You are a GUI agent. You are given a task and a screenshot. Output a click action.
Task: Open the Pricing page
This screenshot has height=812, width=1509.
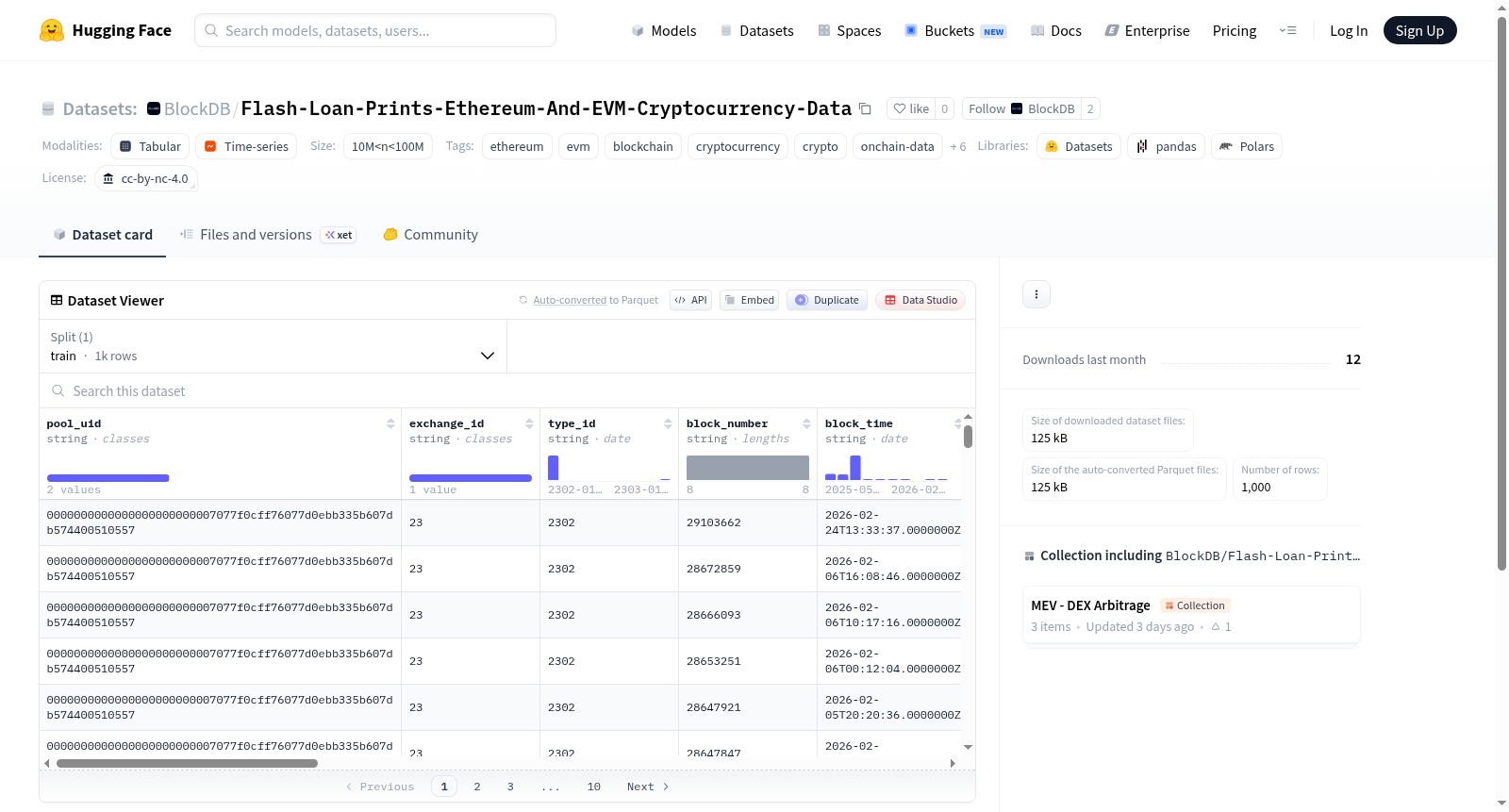point(1235,31)
